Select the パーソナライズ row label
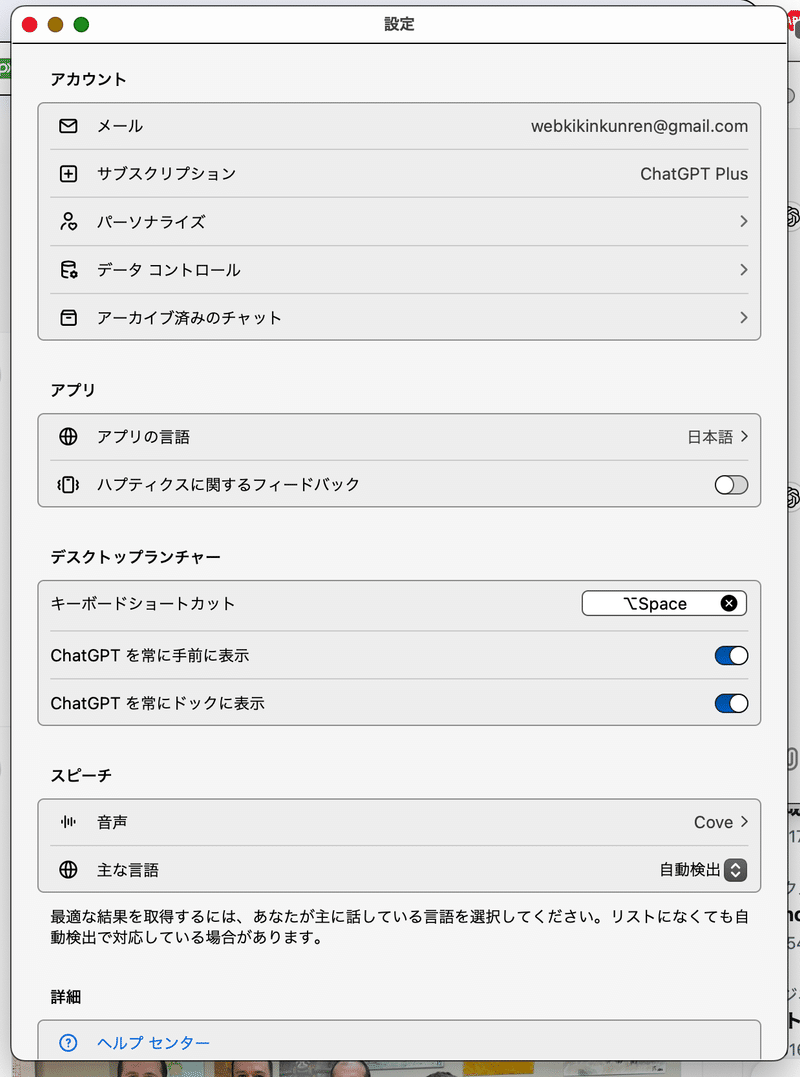Image resolution: width=800 pixels, height=1077 pixels. (151, 221)
